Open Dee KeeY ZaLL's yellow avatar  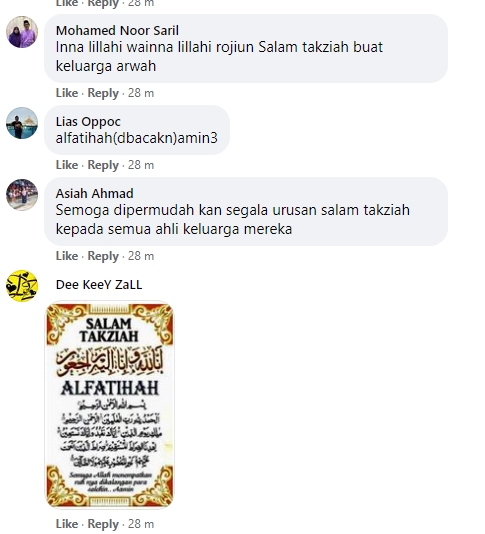pos(22,286)
